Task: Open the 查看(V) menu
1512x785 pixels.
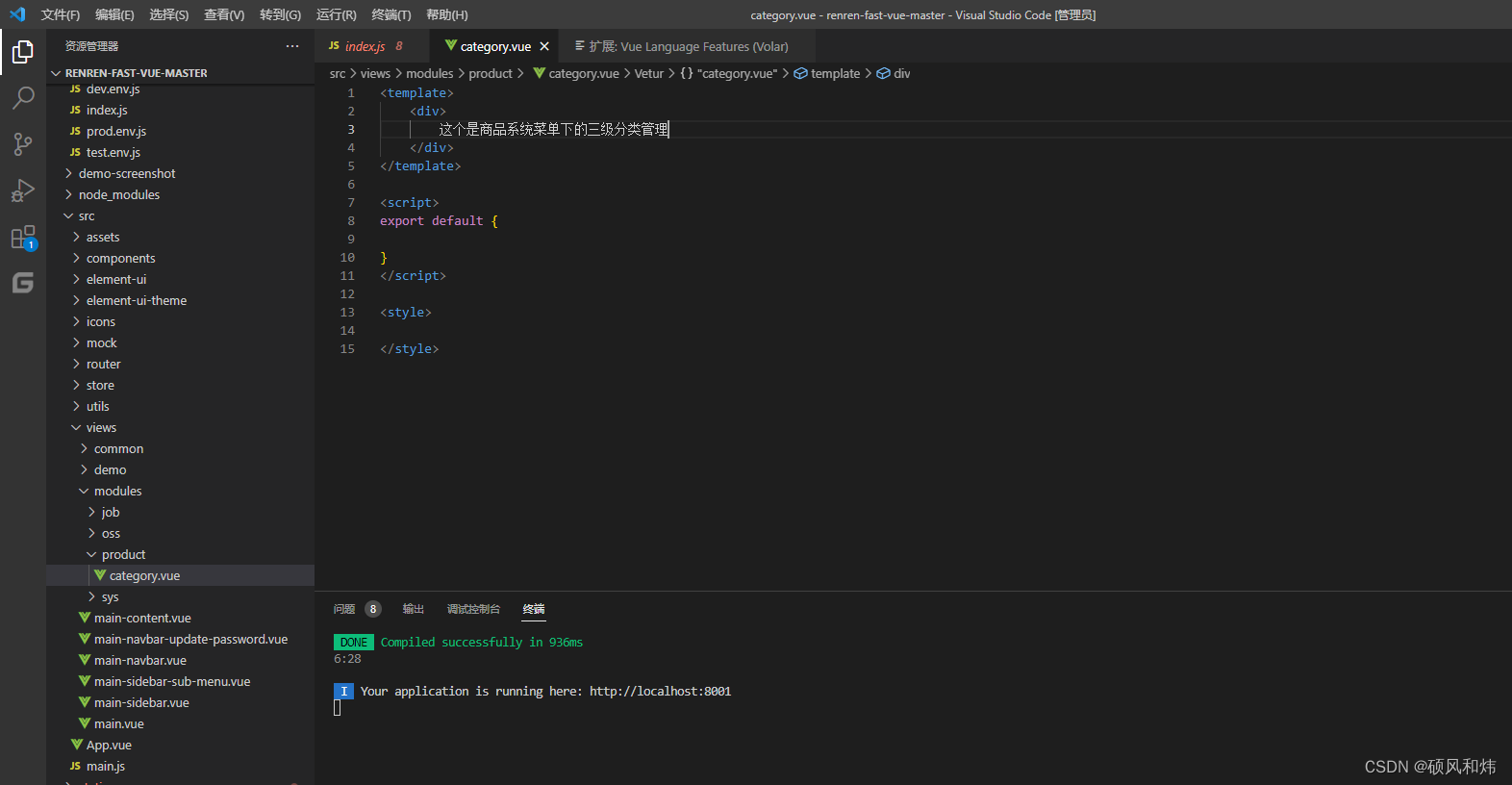Action: click(224, 14)
